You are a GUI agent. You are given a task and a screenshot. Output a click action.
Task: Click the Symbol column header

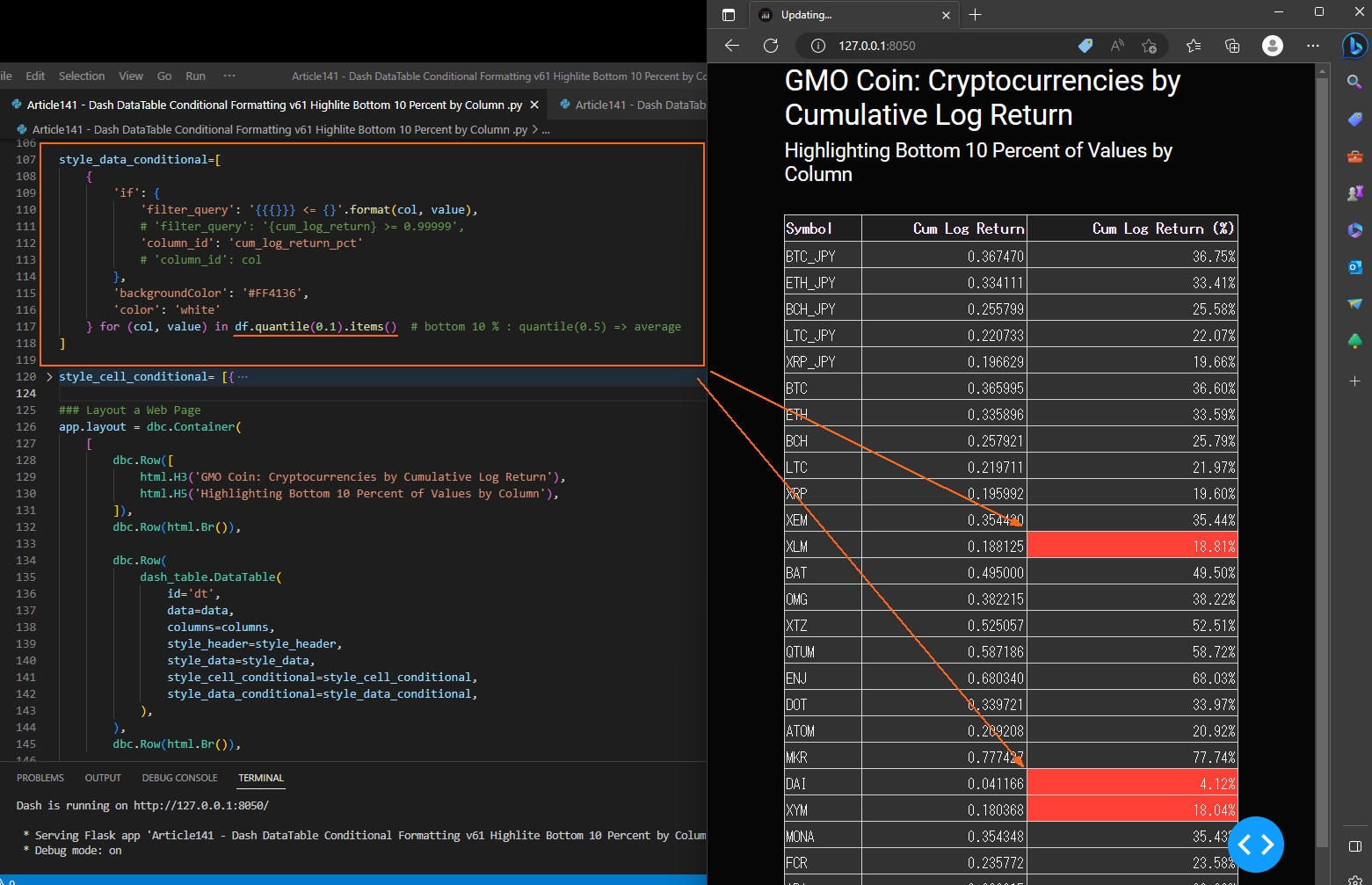823,229
